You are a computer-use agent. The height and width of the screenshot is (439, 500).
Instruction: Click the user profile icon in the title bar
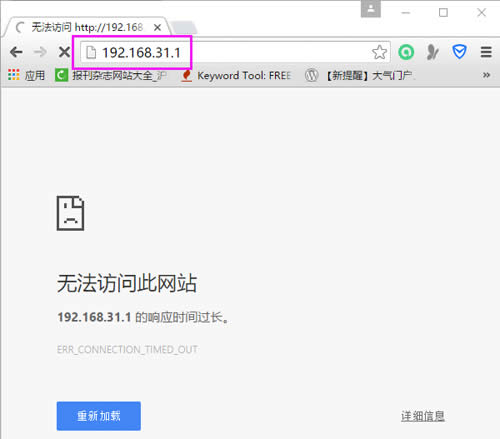tap(371, 9)
